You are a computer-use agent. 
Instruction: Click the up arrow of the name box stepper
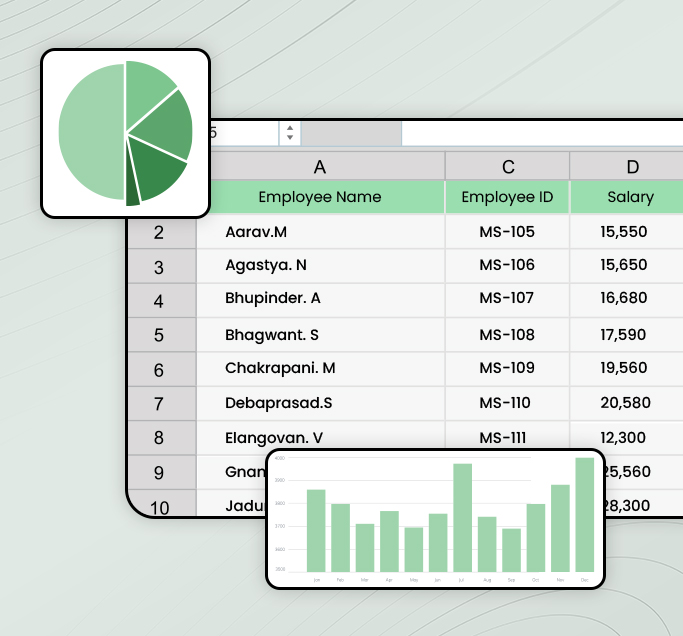pos(290,128)
